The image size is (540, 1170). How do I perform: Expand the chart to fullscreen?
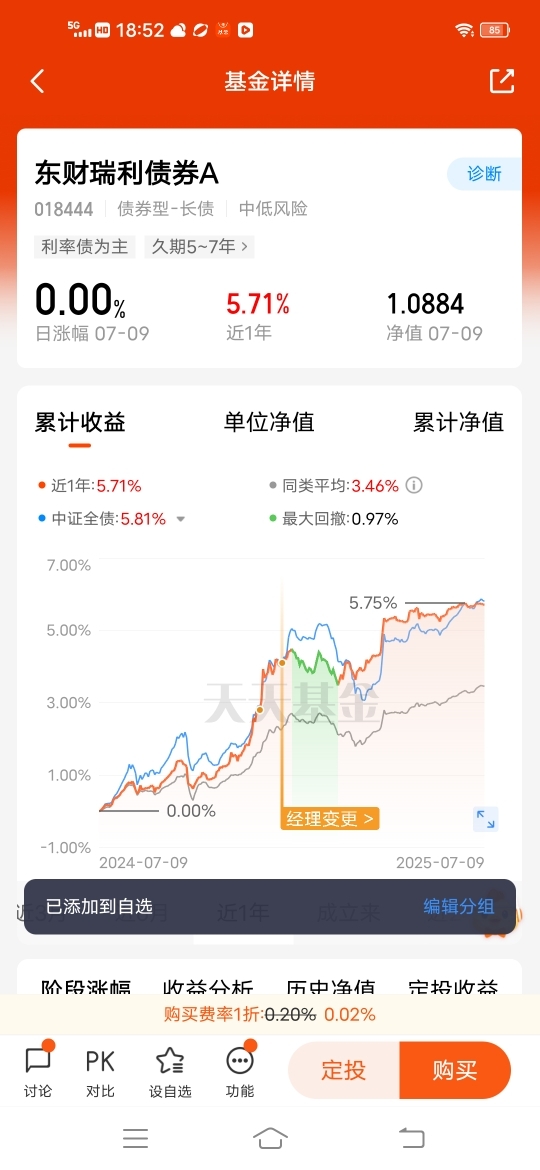point(486,819)
